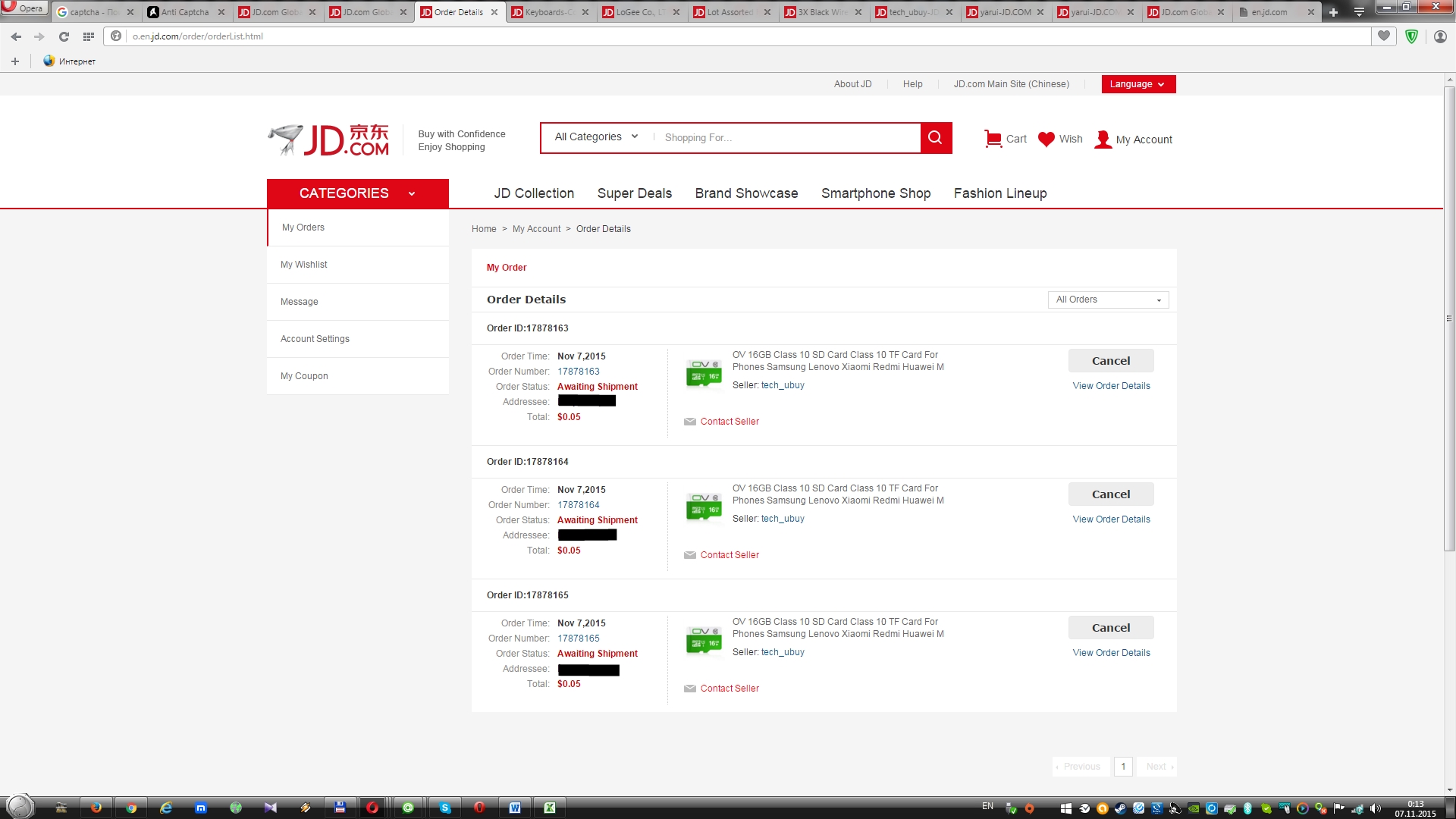Open the tab list menu button
The image size is (1456, 819).
1359,12
